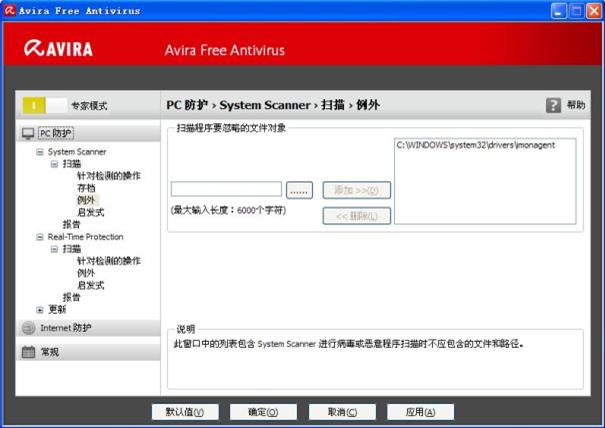This screenshot has width=605, height=428.
Task: Click the calendar icon beside 常规
Action: pos(29,352)
